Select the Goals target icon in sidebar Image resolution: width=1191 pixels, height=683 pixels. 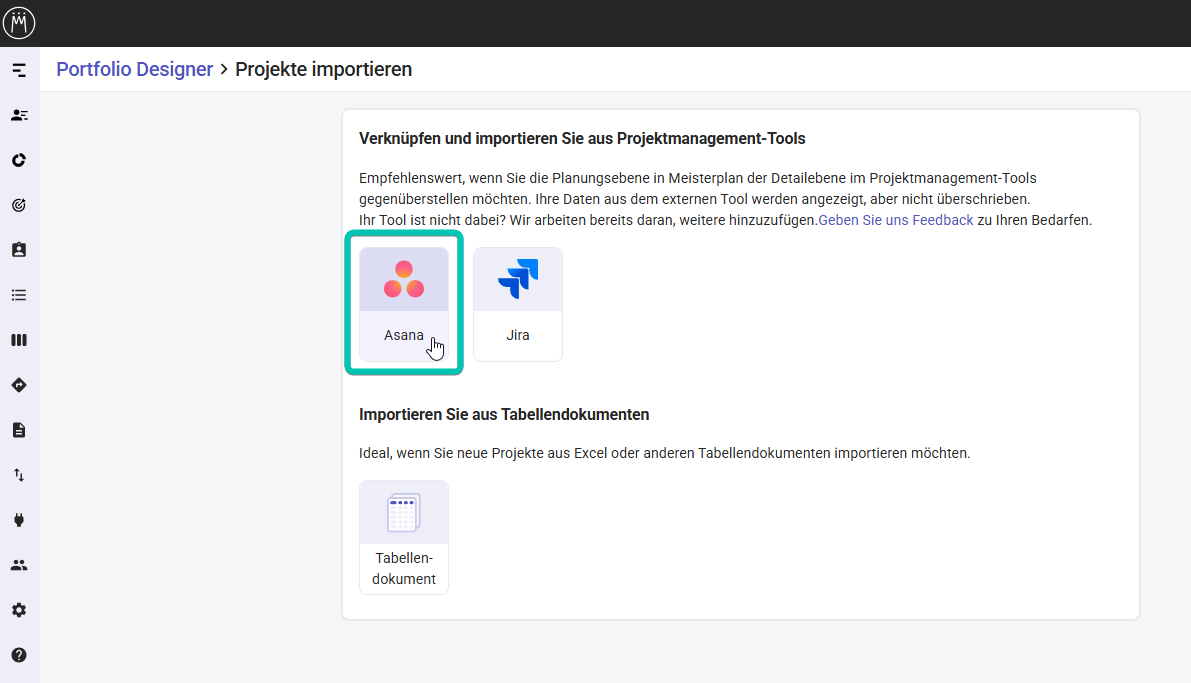18,204
